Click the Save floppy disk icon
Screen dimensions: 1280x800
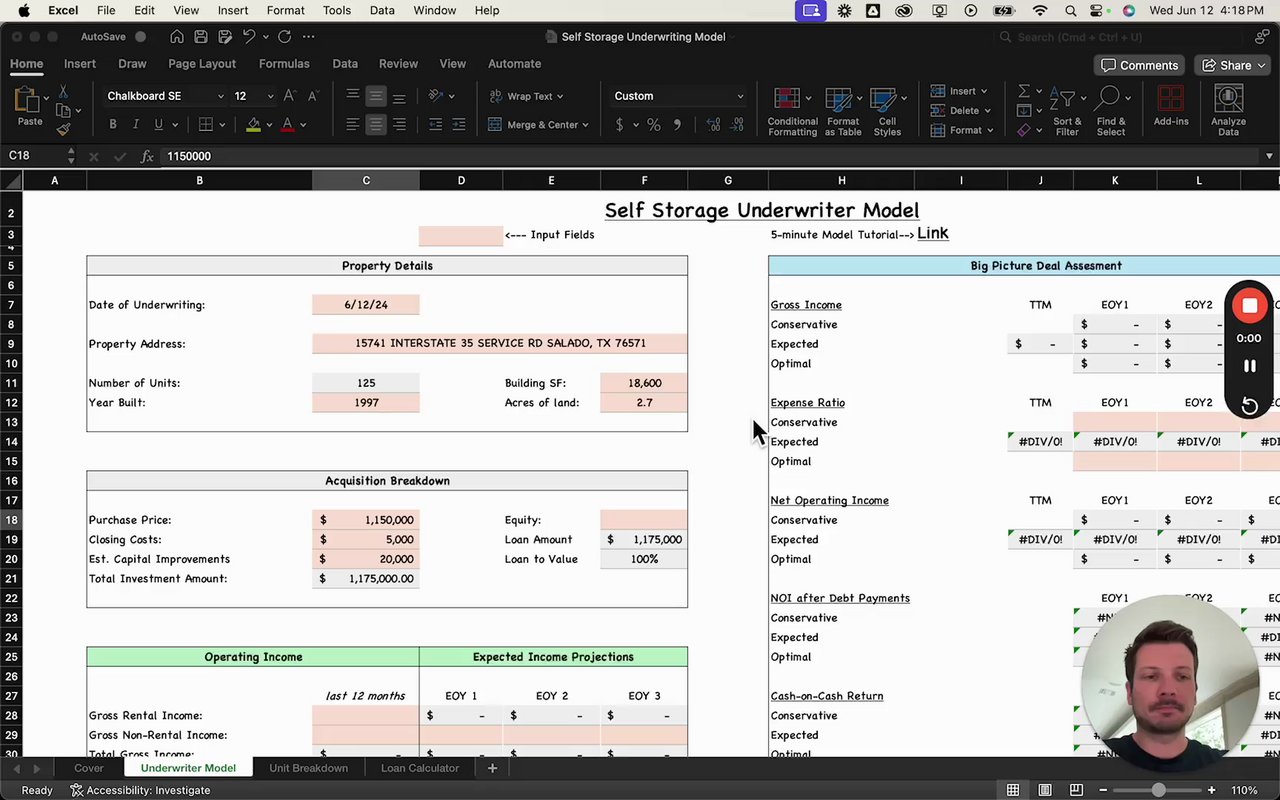(201, 37)
